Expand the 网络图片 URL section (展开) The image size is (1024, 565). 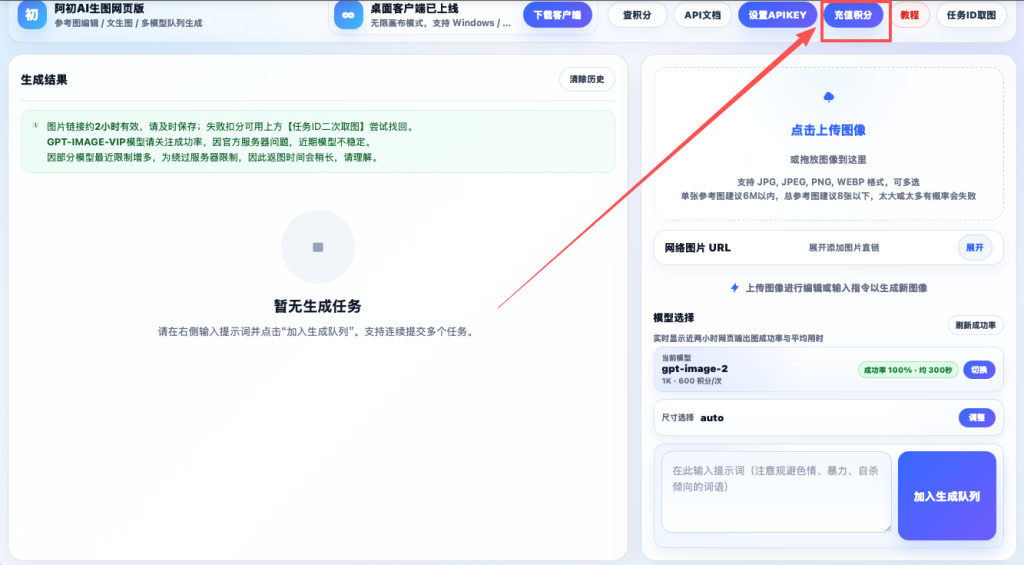click(974, 248)
